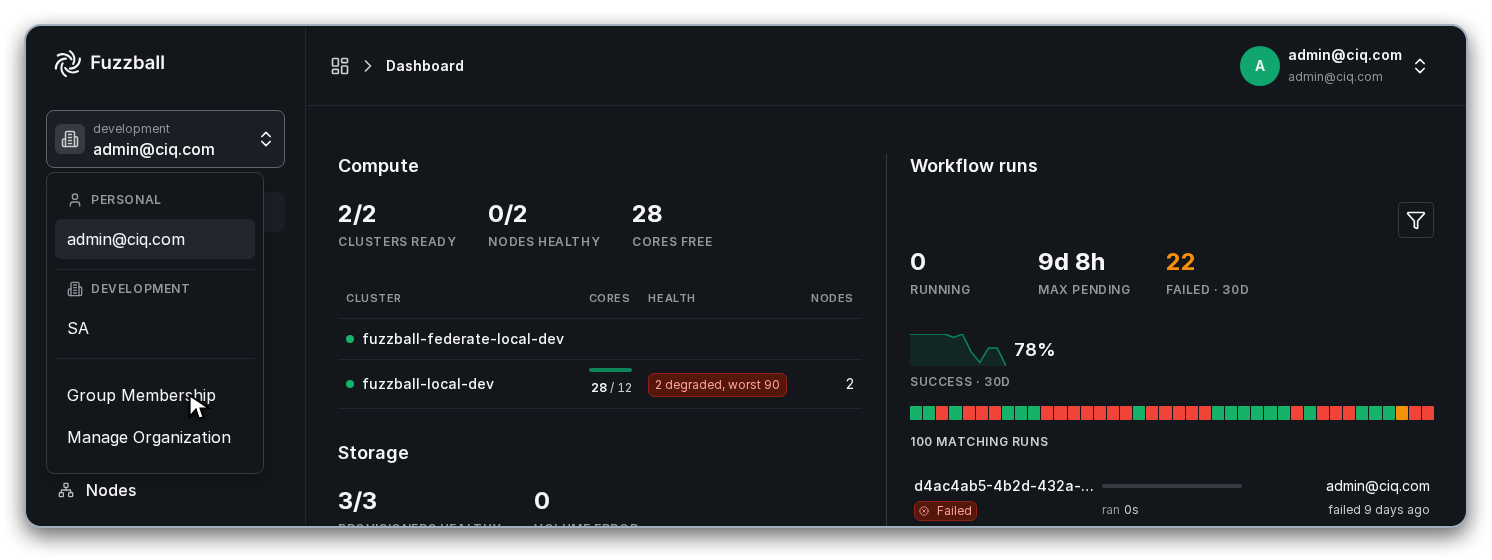Click the 2/2 clusters ready value
1492x560 pixels.
(x=357, y=214)
